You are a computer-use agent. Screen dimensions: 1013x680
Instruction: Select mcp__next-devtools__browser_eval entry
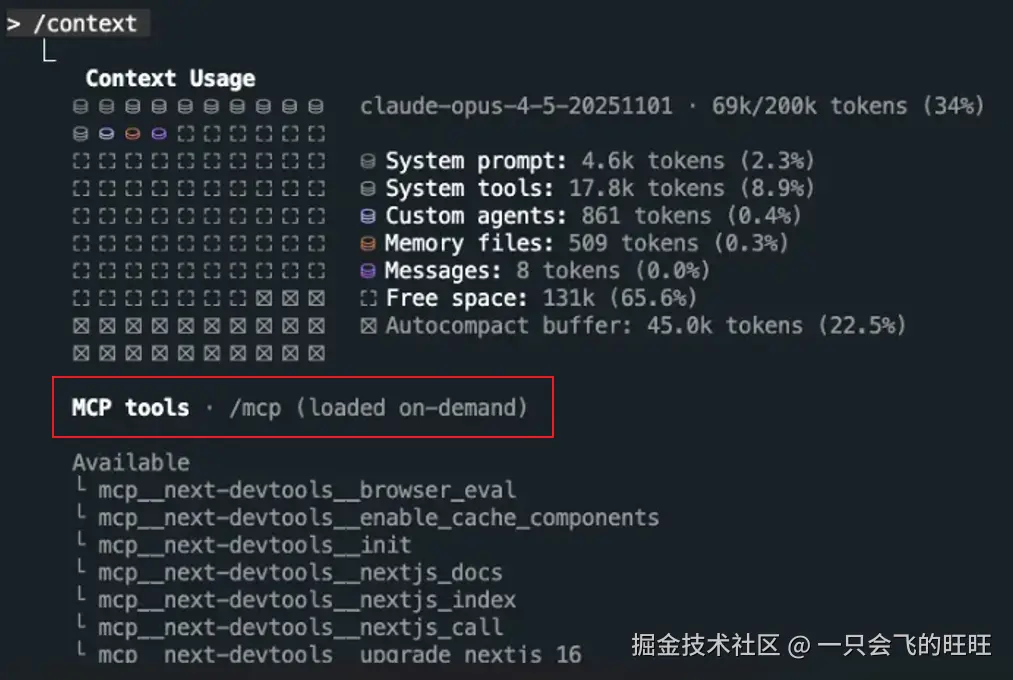tap(306, 490)
